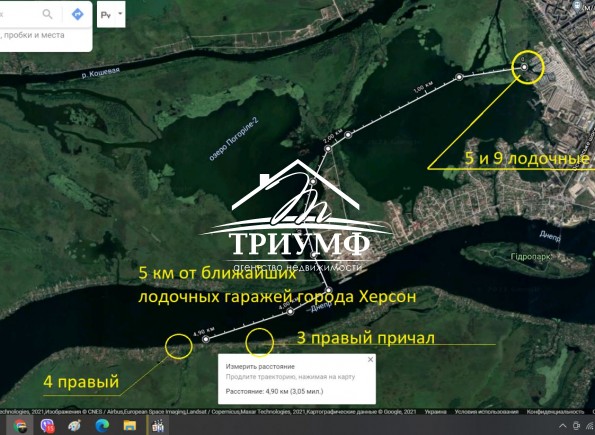Open the last app icon after File Explorer
The image size is (595, 435).
point(157,426)
